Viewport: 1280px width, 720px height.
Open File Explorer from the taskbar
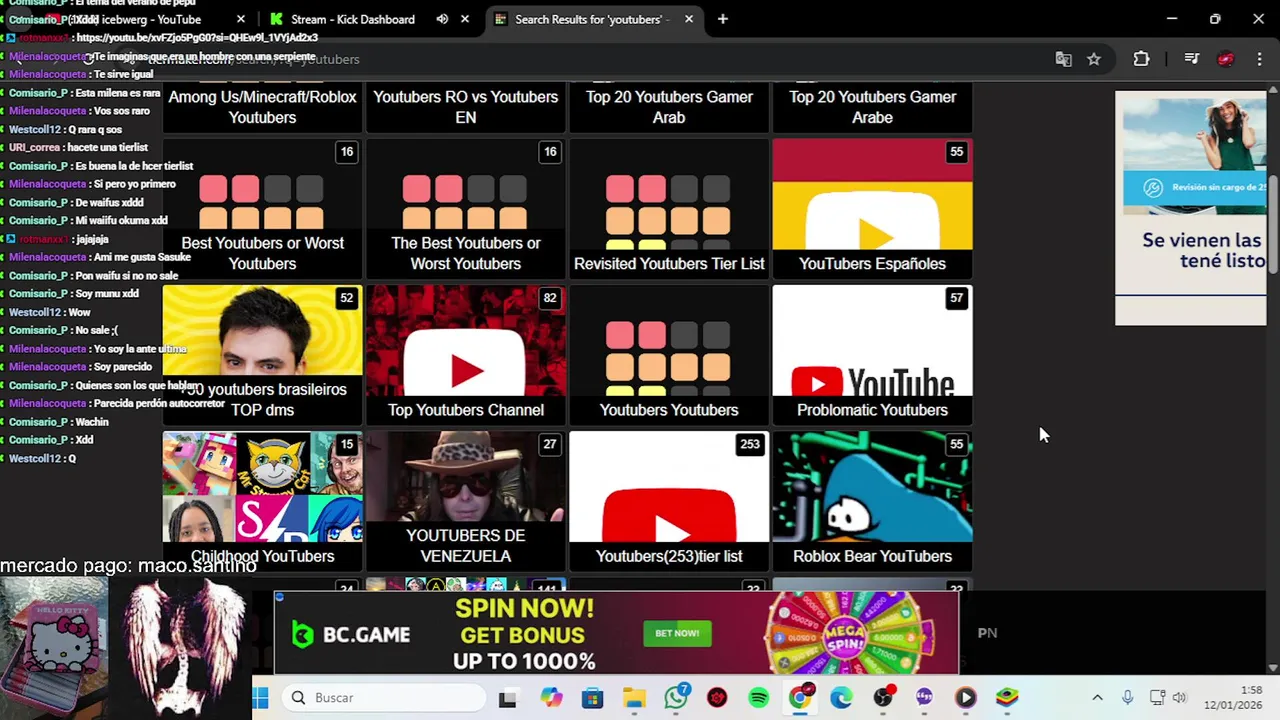tap(634, 698)
